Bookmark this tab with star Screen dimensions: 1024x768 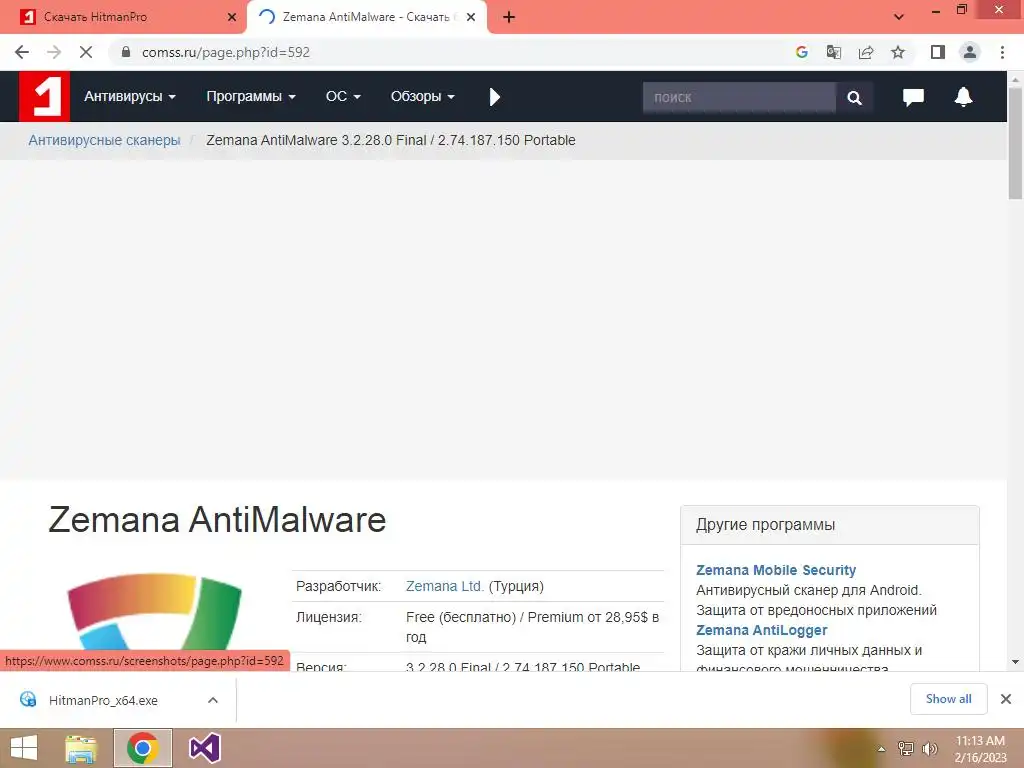click(x=898, y=52)
